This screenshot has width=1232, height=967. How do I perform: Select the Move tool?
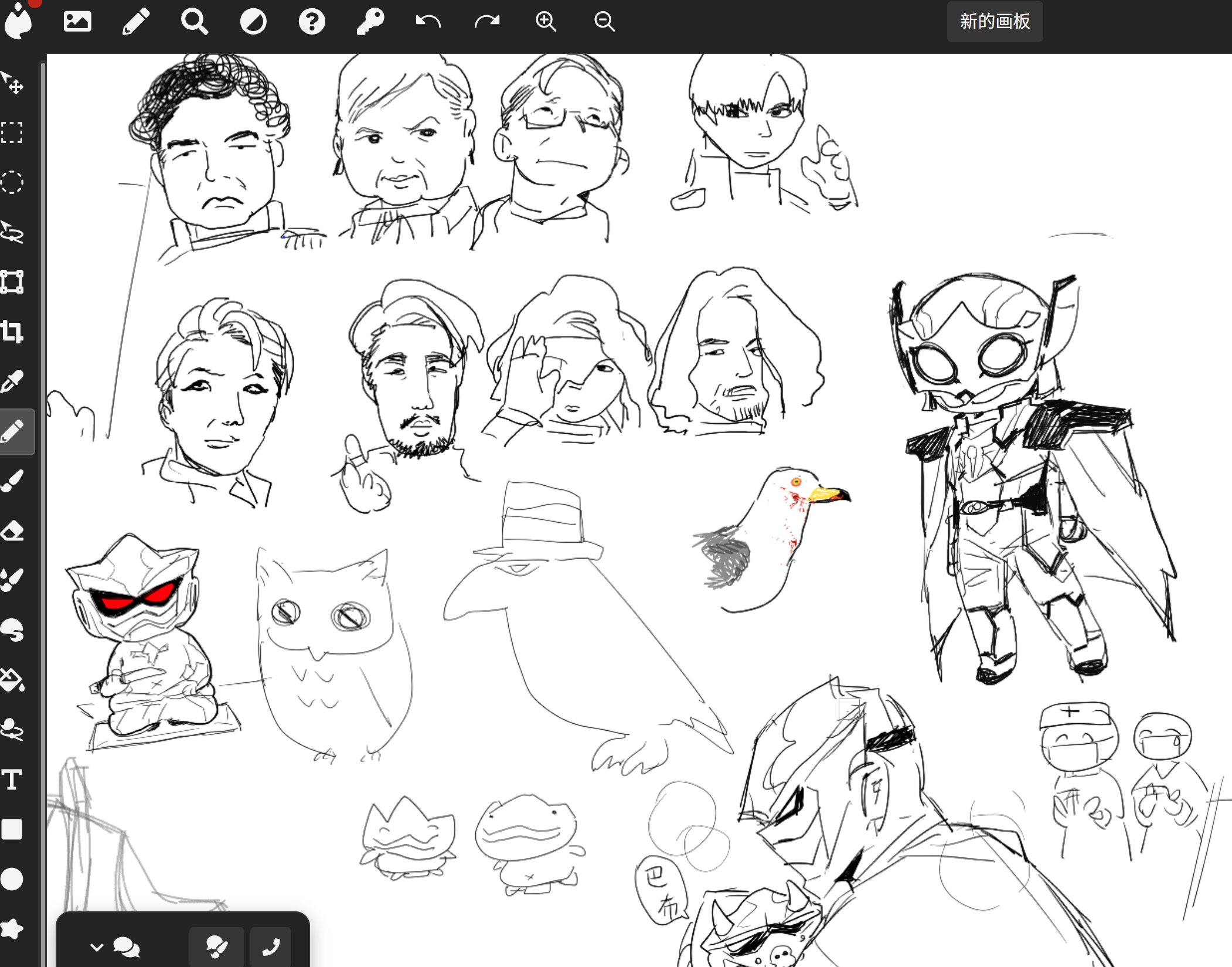tap(12, 83)
